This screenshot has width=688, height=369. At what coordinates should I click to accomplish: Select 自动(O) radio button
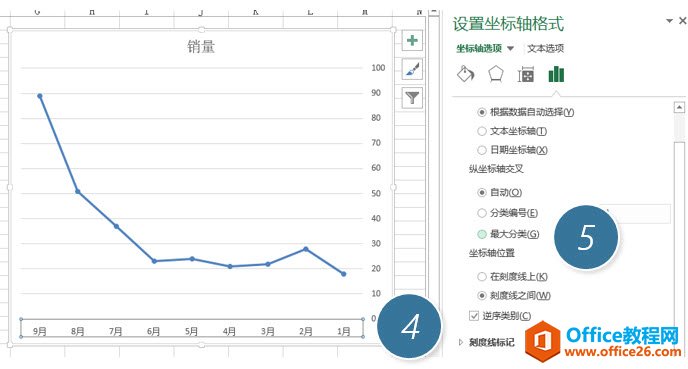click(482, 193)
